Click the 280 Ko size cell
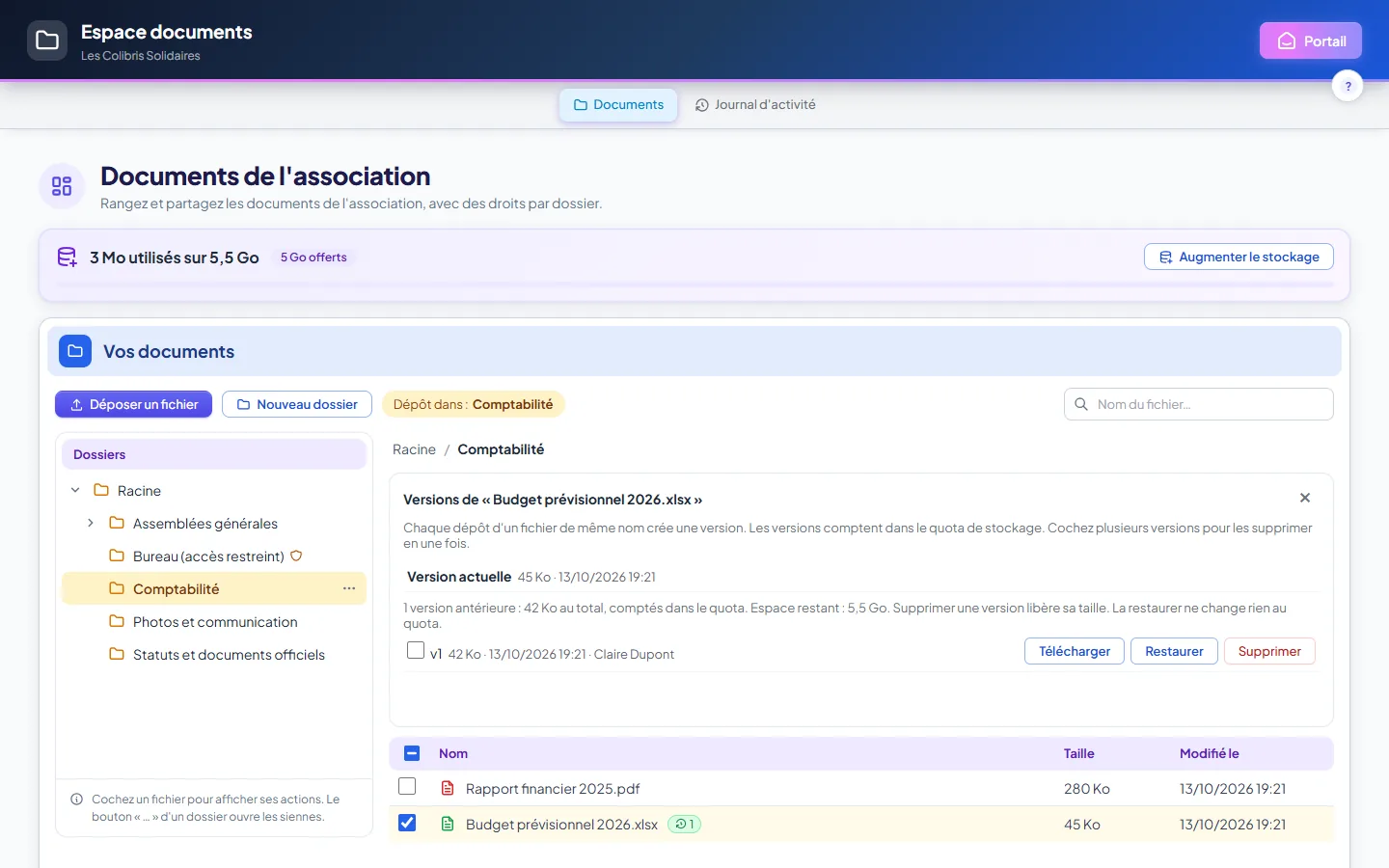 pyautogui.click(x=1086, y=788)
